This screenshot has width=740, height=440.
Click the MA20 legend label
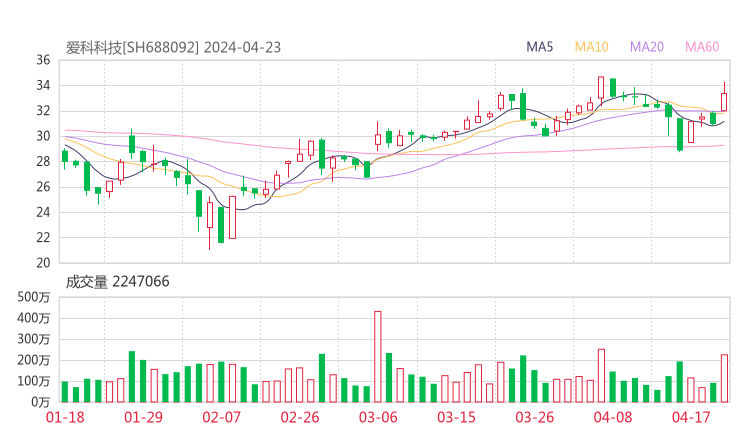click(647, 47)
